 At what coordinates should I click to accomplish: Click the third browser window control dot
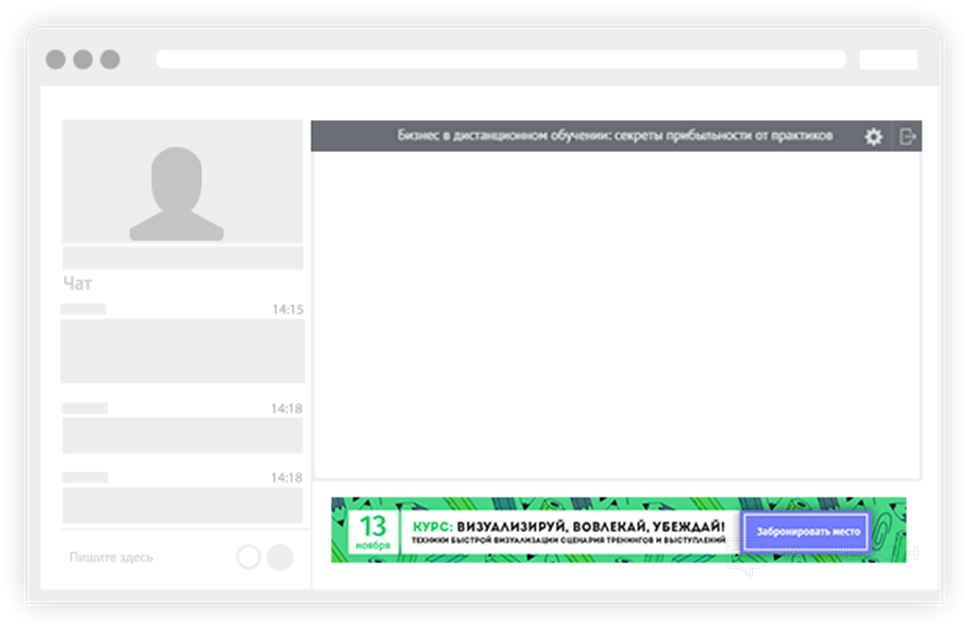[x=110, y=59]
